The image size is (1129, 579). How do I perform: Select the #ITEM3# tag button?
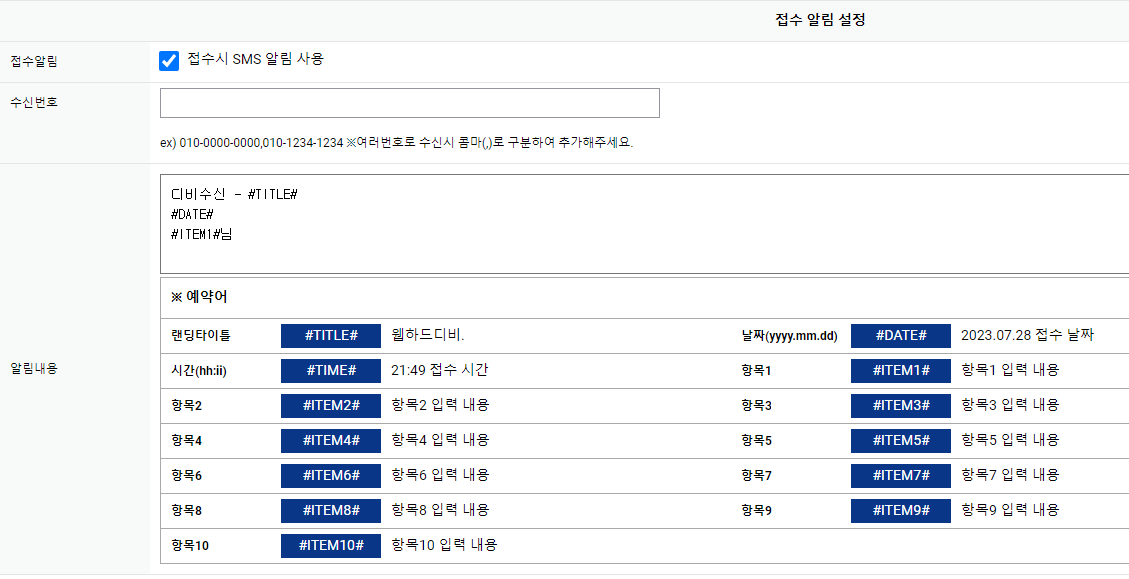900,405
